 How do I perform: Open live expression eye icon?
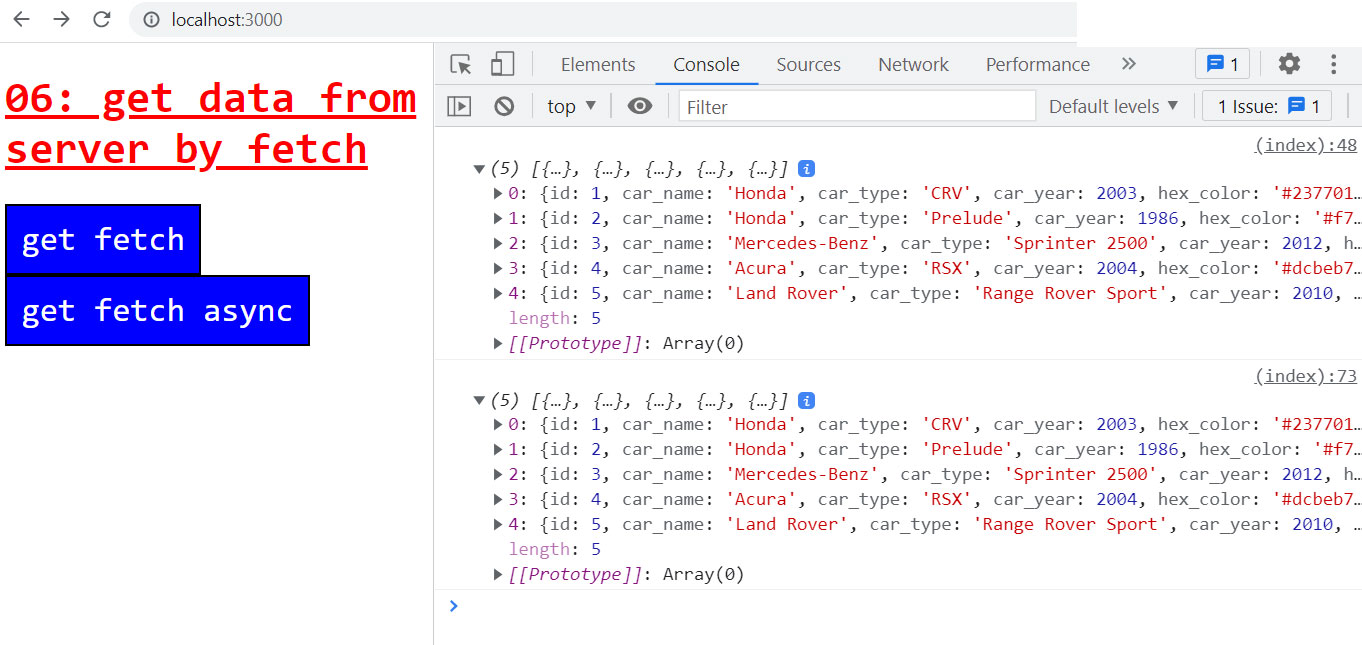click(640, 106)
